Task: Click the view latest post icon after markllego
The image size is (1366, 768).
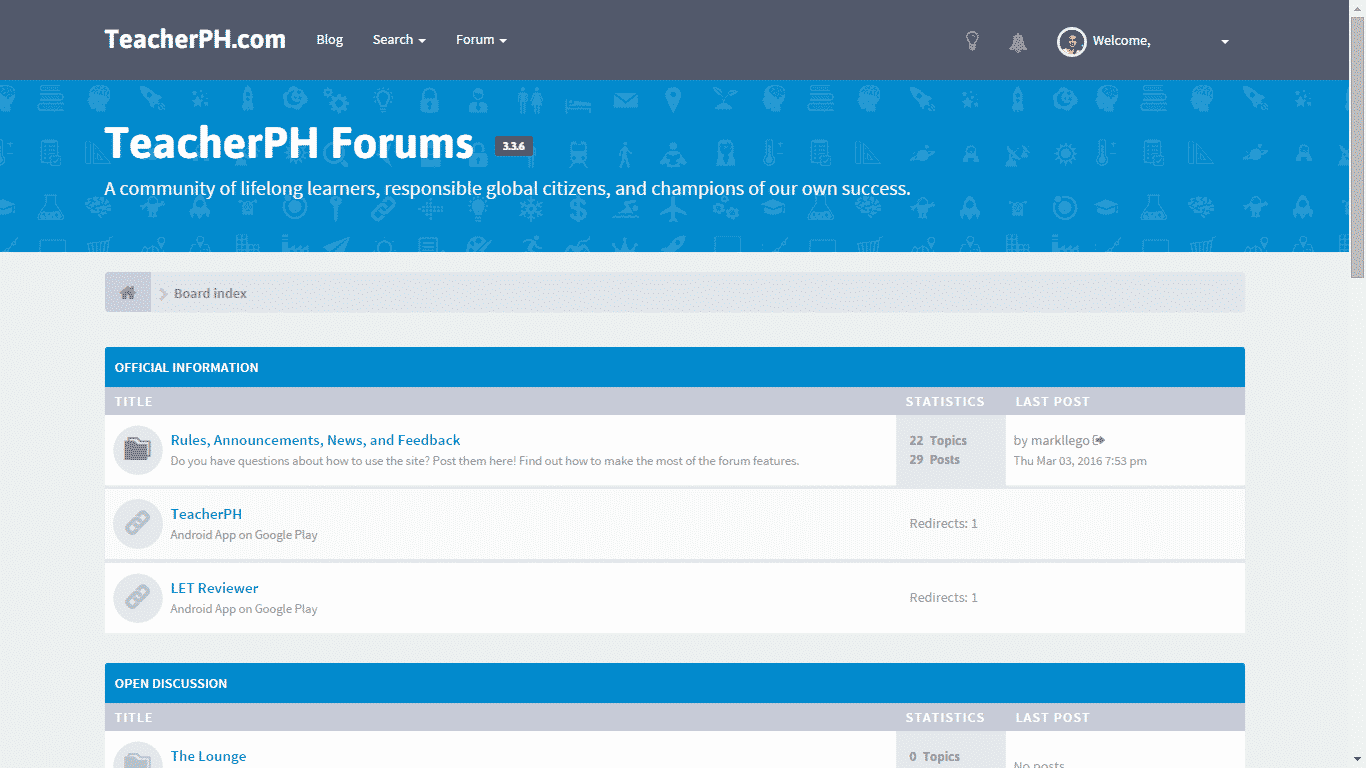Action: click(1099, 440)
